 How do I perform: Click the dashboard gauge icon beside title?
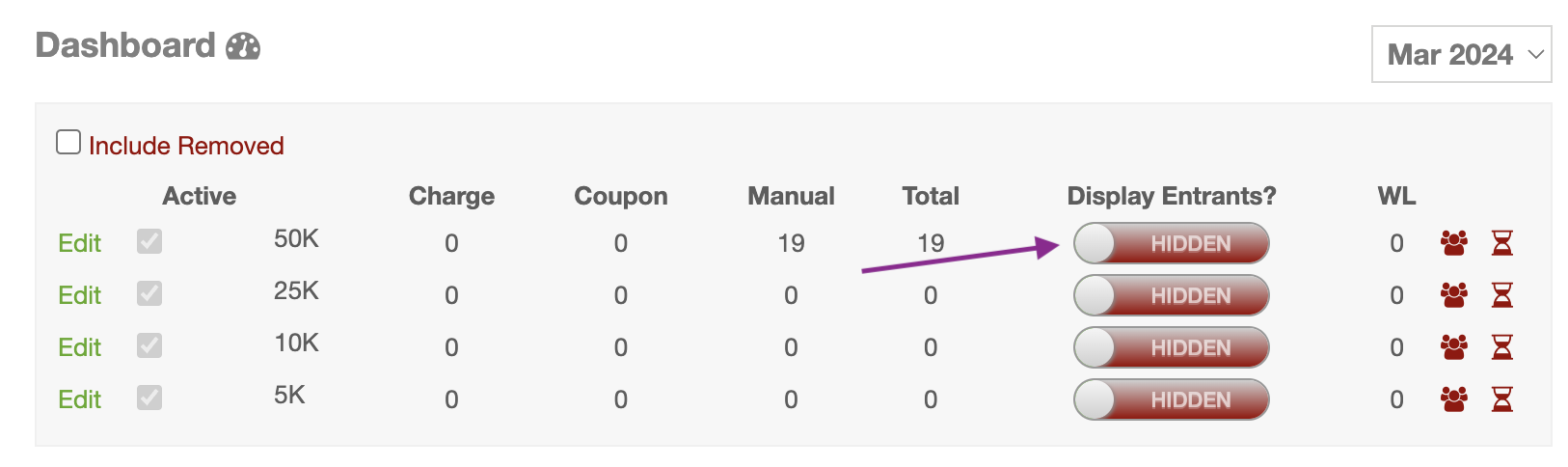tap(243, 46)
